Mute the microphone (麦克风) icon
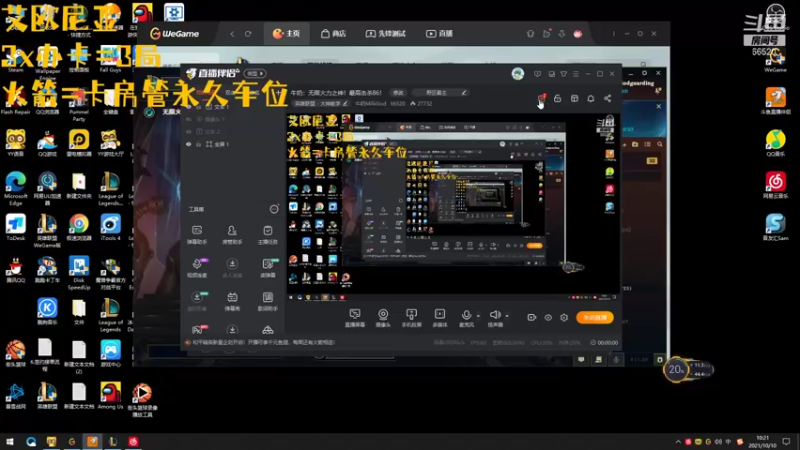The width and height of the screenshot is (800, 450). [466, 315]
